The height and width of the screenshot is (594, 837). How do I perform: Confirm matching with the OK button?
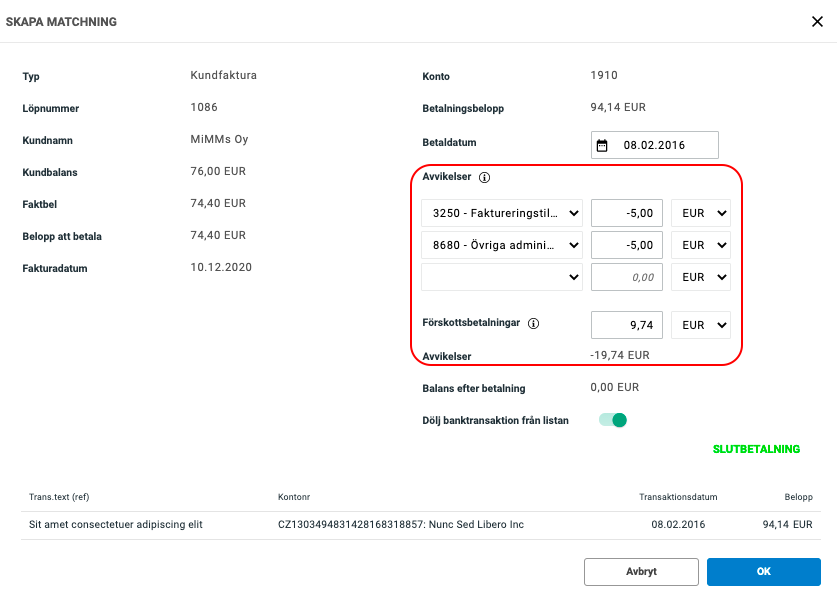click(x=763, y=571)
